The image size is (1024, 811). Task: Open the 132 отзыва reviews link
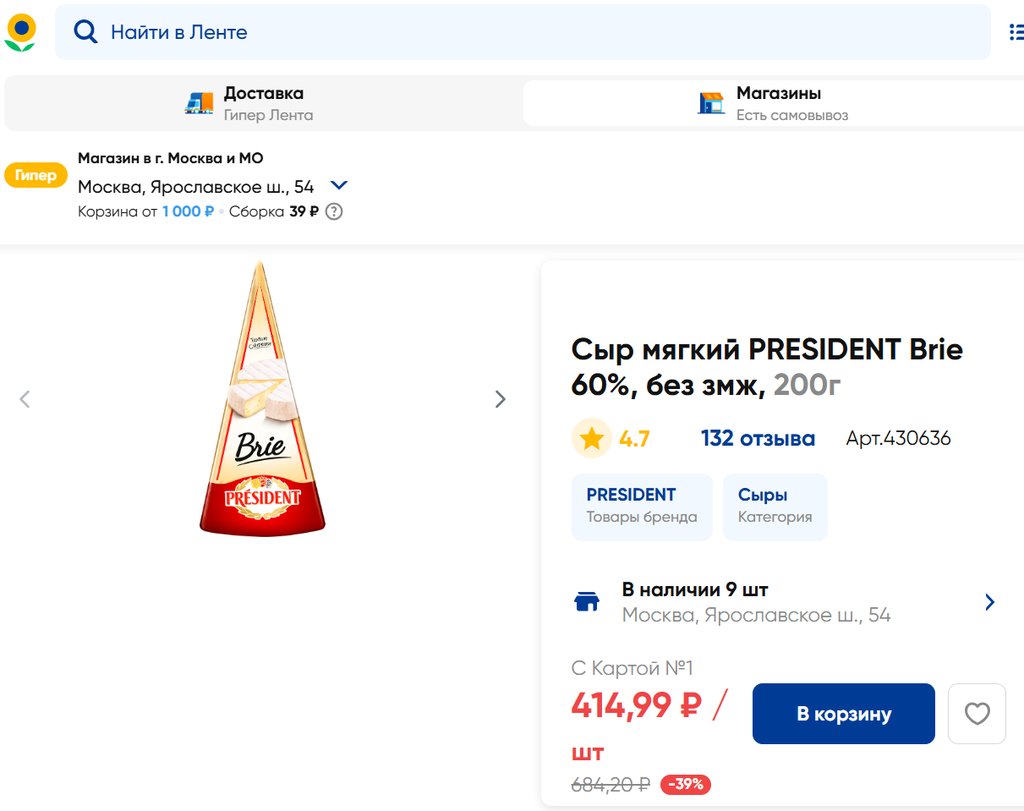click(x=757, y=438)
